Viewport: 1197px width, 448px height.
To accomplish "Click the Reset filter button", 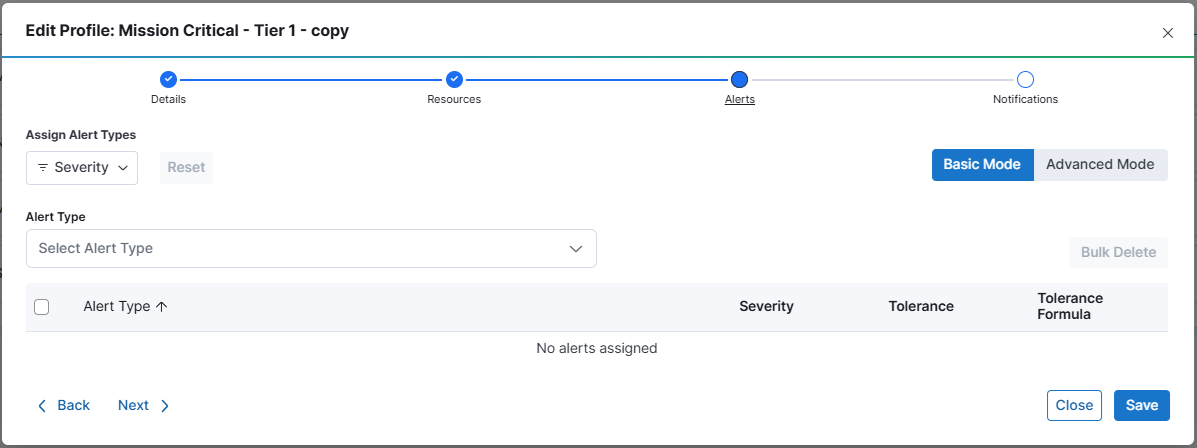I will pos(186,168).
